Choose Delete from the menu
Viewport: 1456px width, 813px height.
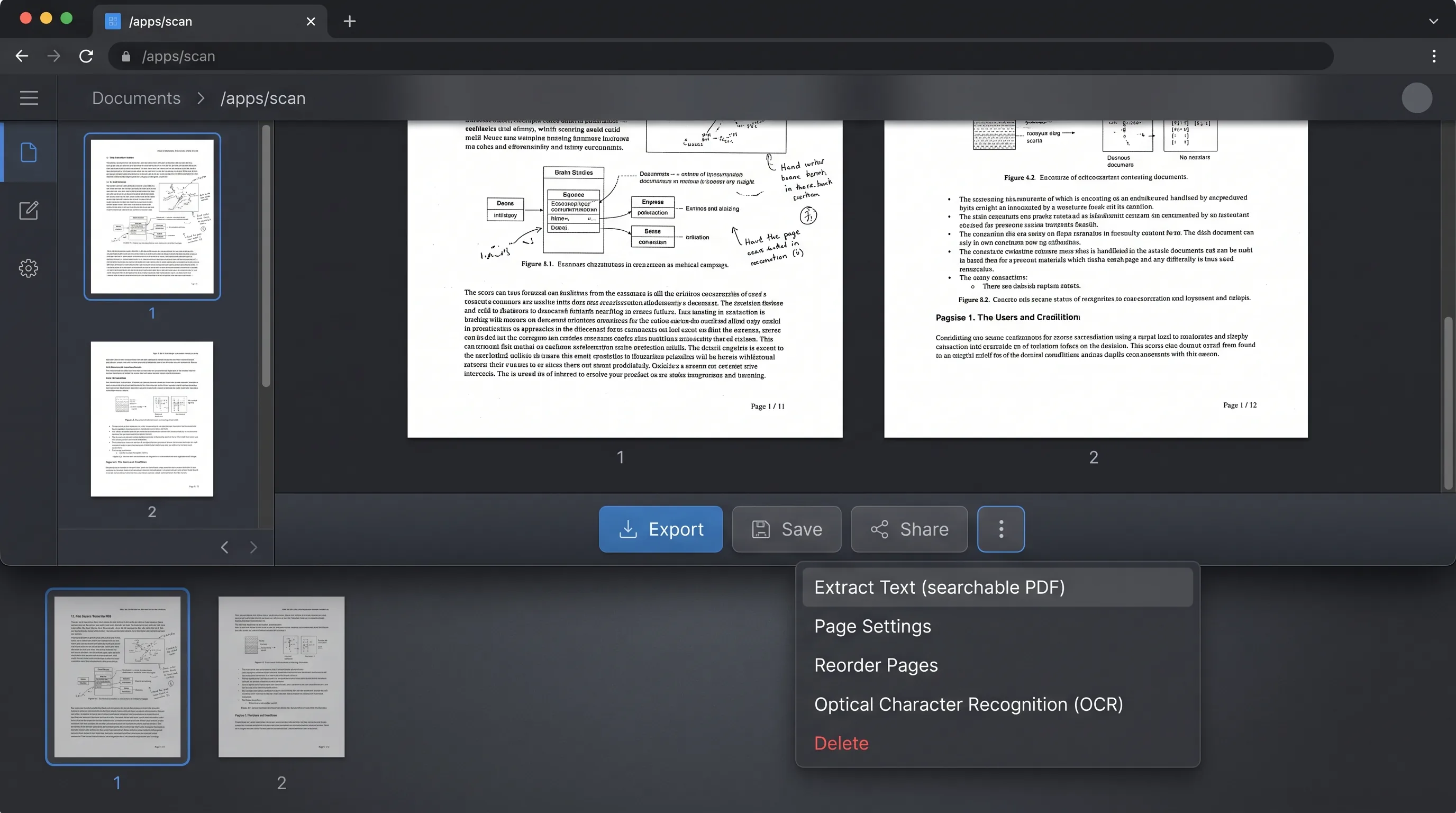[998, 744]
